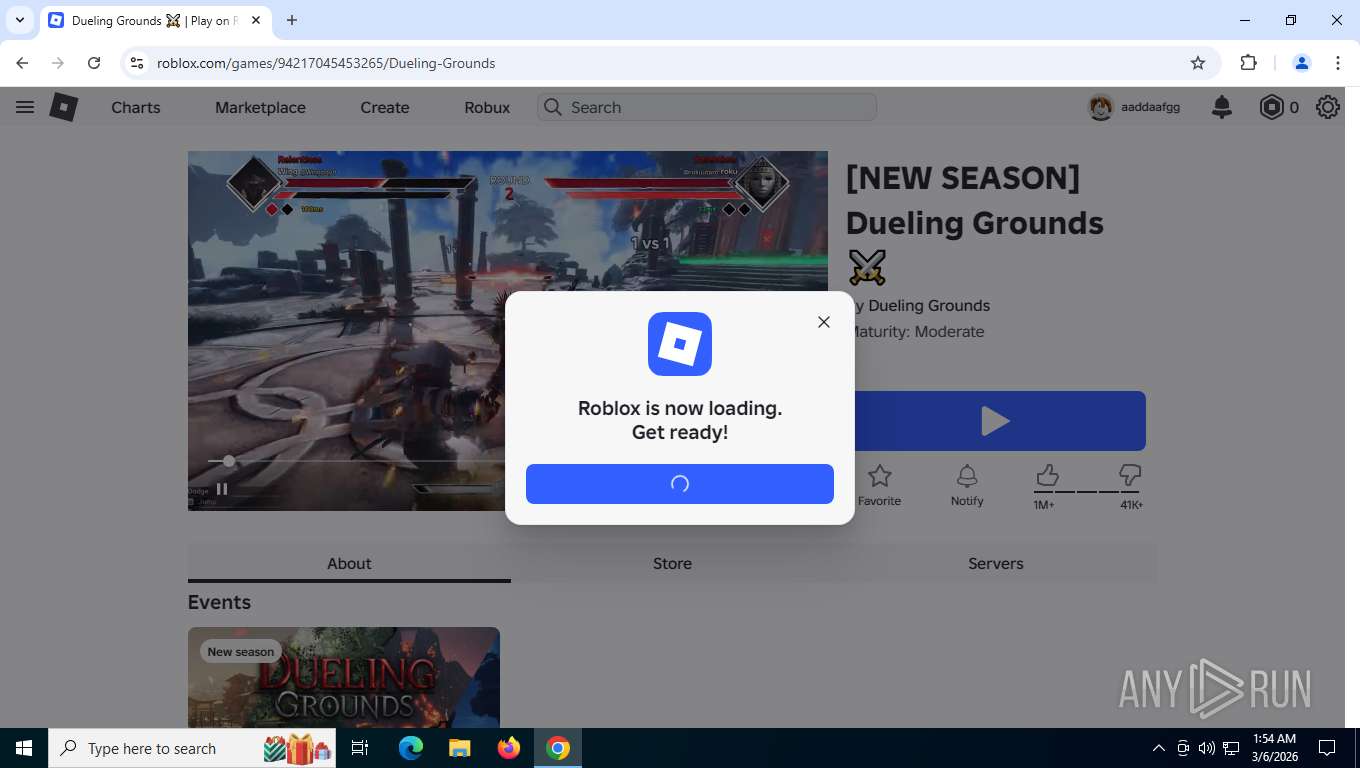Open Chrome profile icon
The image size is (1360, 768).
pyautogui.click(x=1302, y=63)
